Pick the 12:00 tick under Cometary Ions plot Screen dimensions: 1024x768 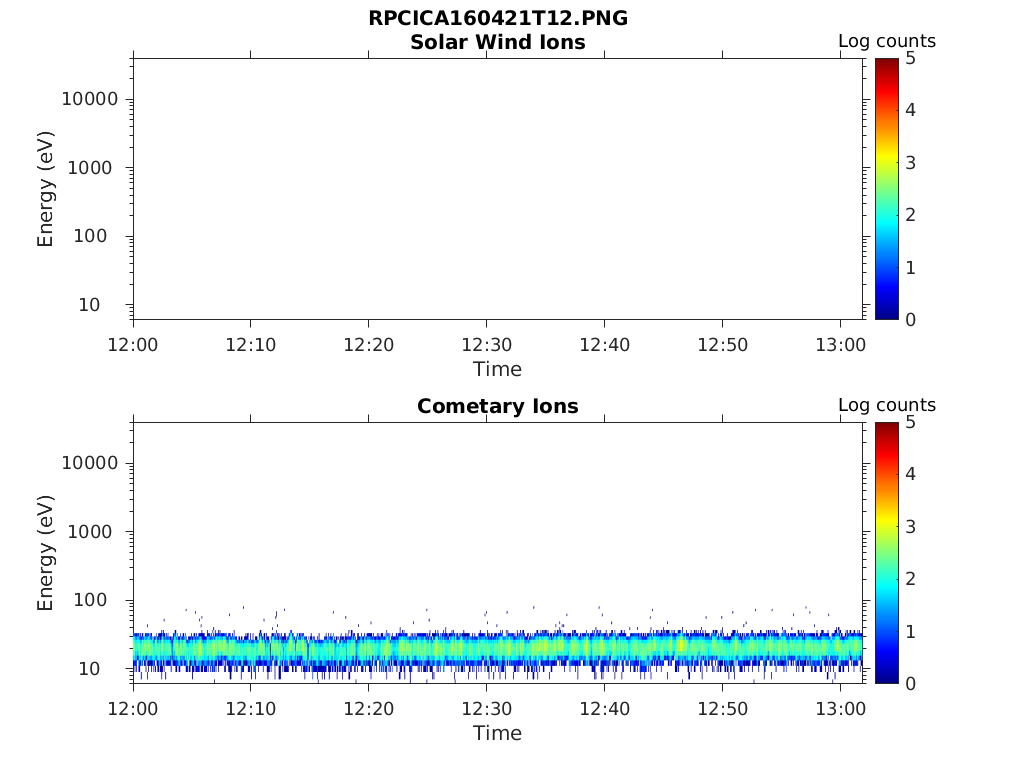click(x=133, y=709)
